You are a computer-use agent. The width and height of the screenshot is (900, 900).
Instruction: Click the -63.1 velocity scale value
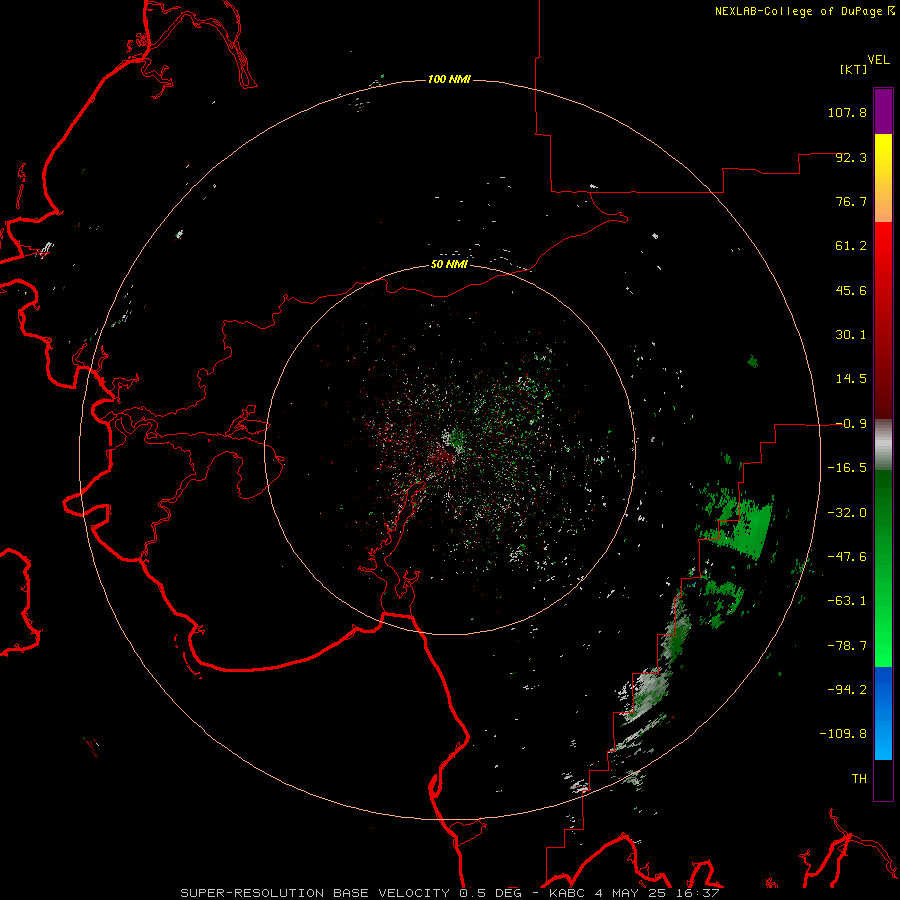[x=847, y=601]
